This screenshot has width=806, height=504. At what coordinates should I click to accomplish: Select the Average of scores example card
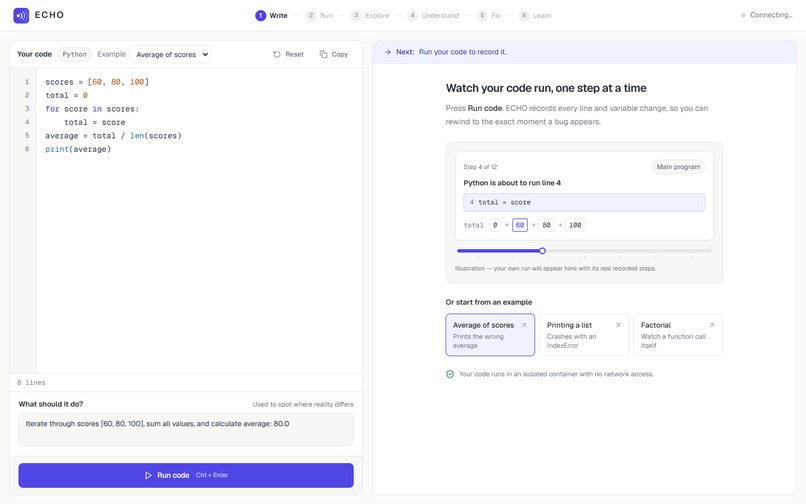point(490,335)
